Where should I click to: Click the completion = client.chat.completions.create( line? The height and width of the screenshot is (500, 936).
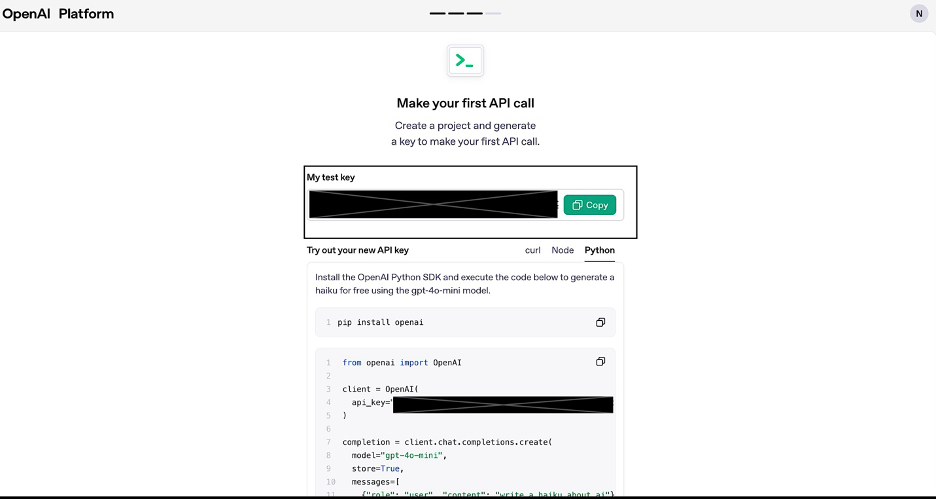click(447, 442)
